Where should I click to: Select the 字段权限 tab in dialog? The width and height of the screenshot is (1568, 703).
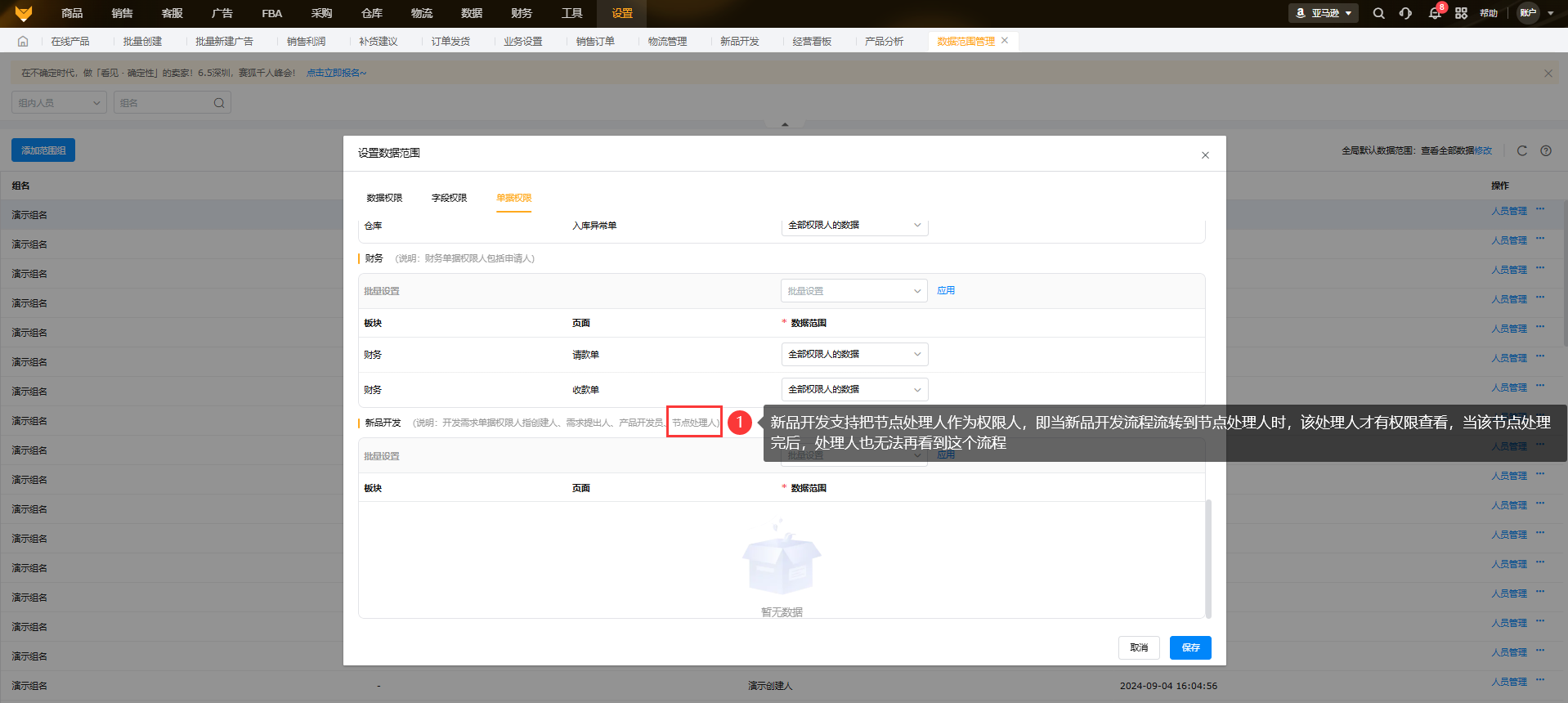point(449,198)
